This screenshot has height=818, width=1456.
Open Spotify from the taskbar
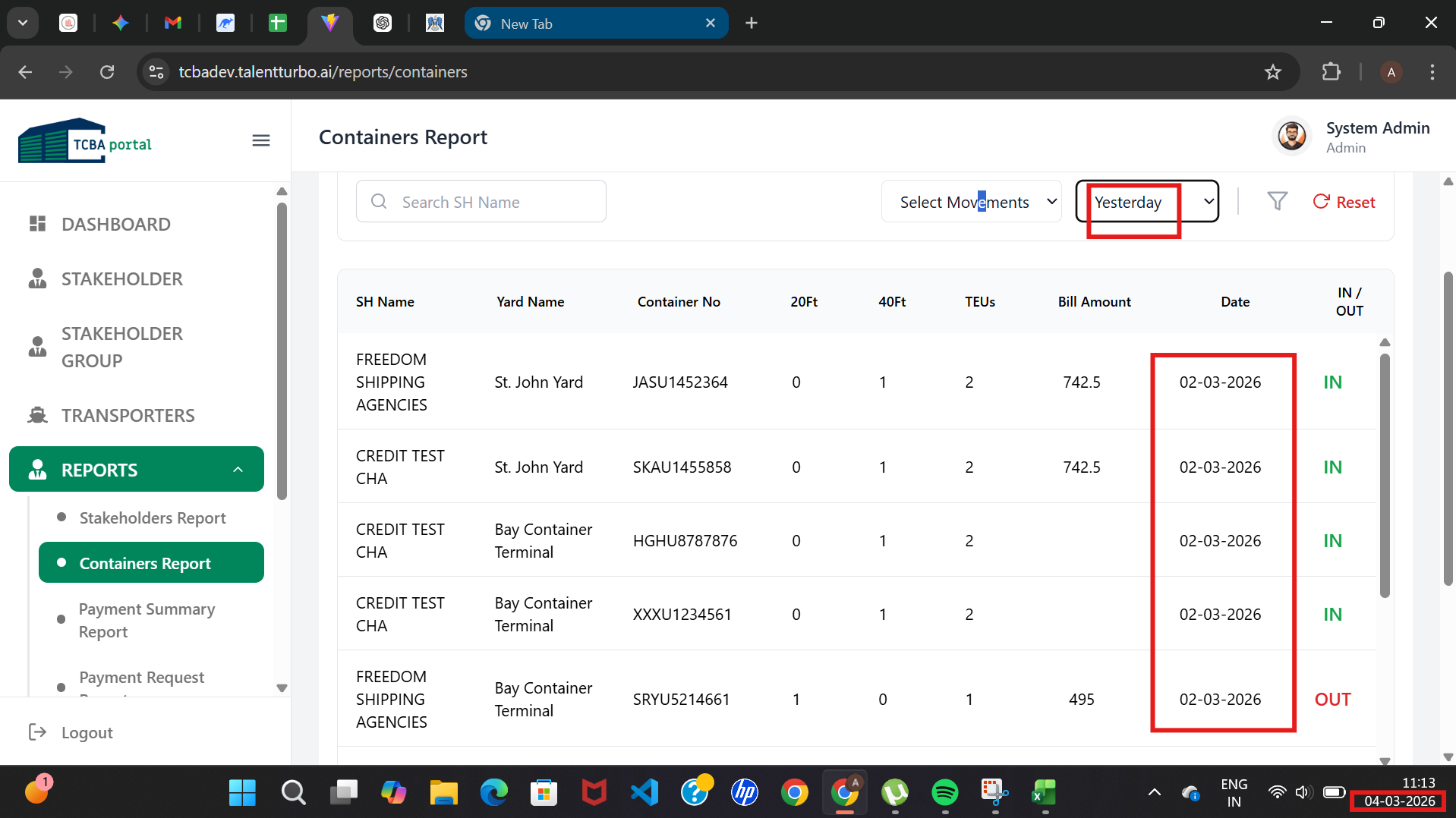[944, 793]
